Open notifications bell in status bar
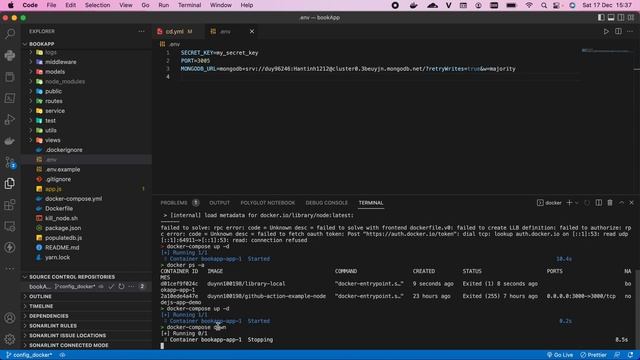 pyautogui.click(x=631, y=355)
